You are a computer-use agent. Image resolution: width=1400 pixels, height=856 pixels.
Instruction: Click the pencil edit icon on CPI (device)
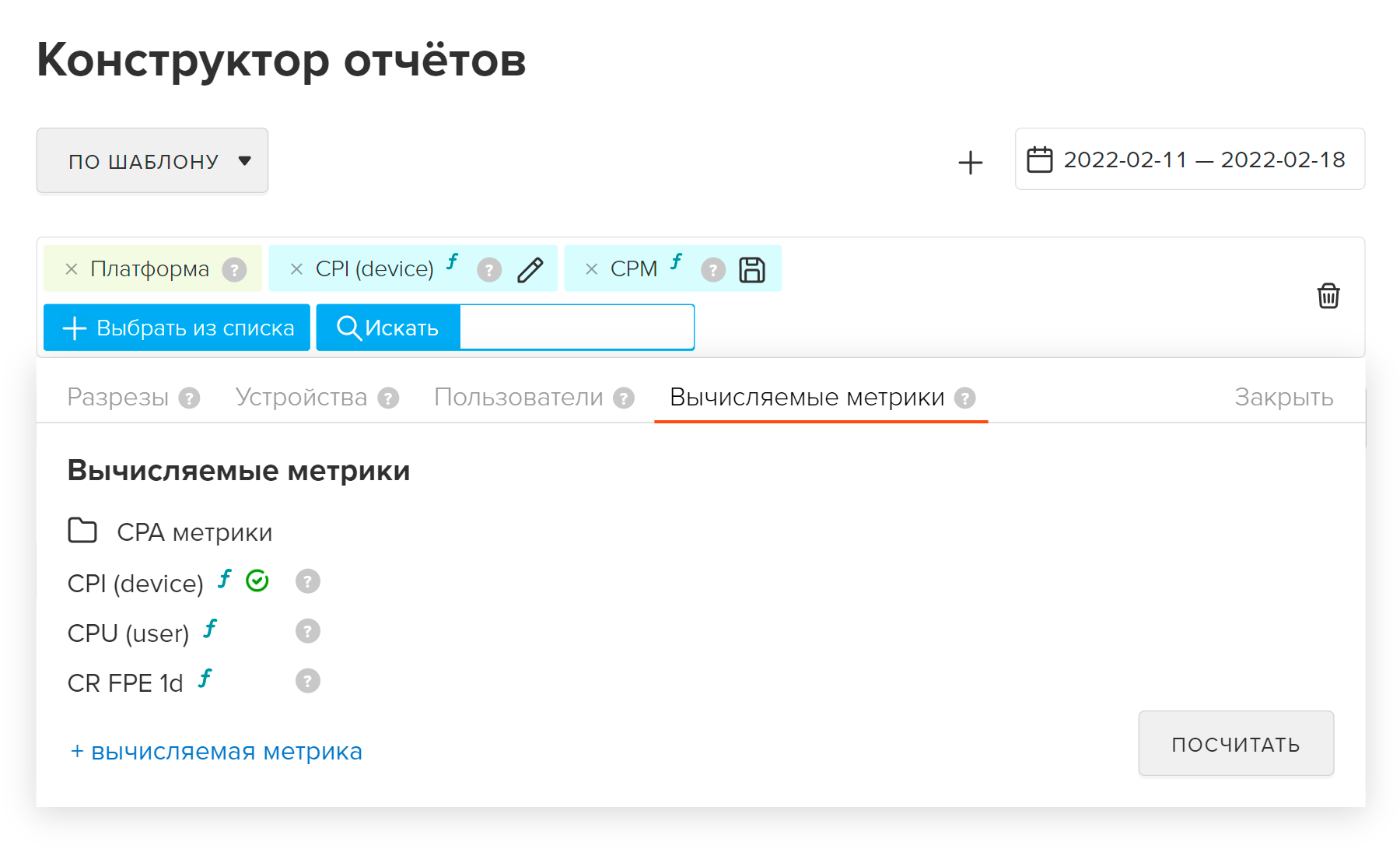[530, 270]
